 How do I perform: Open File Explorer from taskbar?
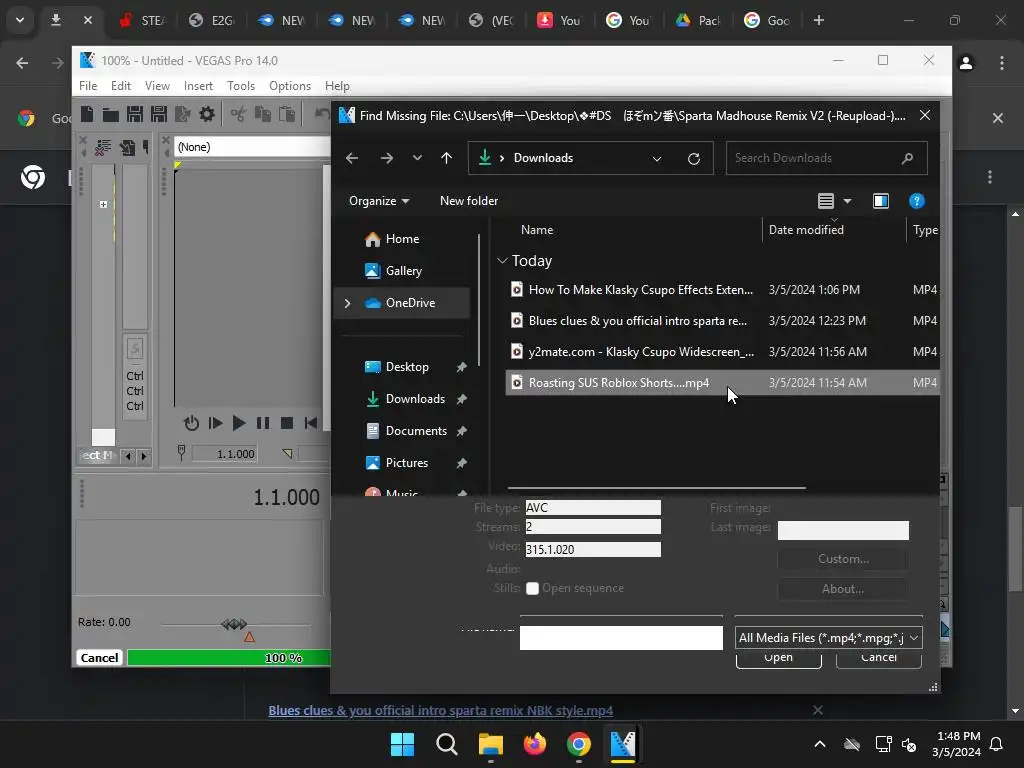point(490,744)
